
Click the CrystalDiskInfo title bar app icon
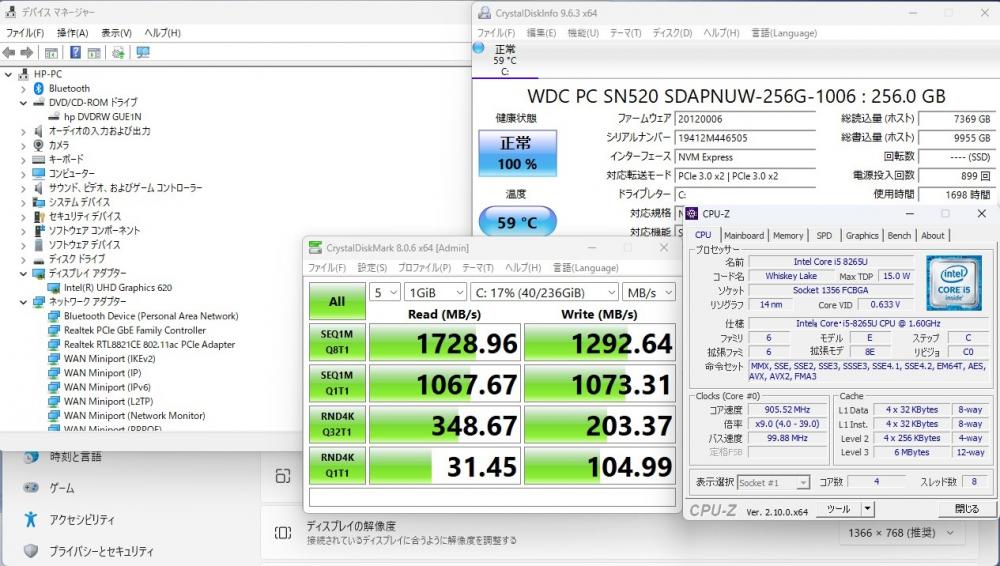click(x=485, y=13)
